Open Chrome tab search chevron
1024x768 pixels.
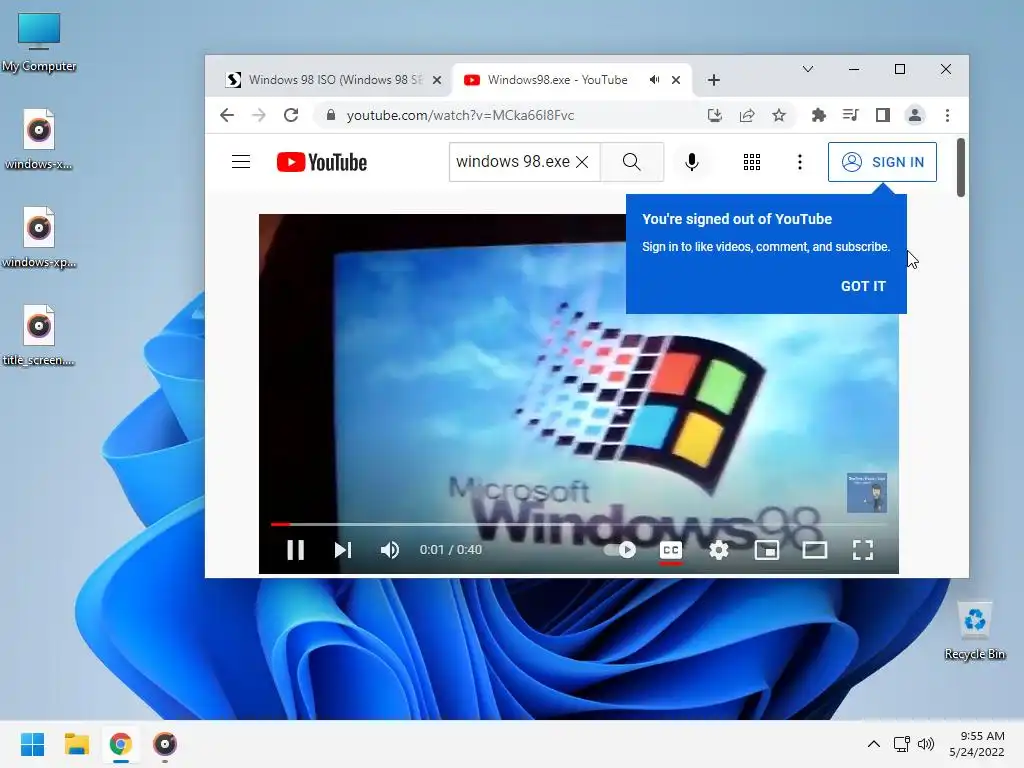[x=808, y=69]
